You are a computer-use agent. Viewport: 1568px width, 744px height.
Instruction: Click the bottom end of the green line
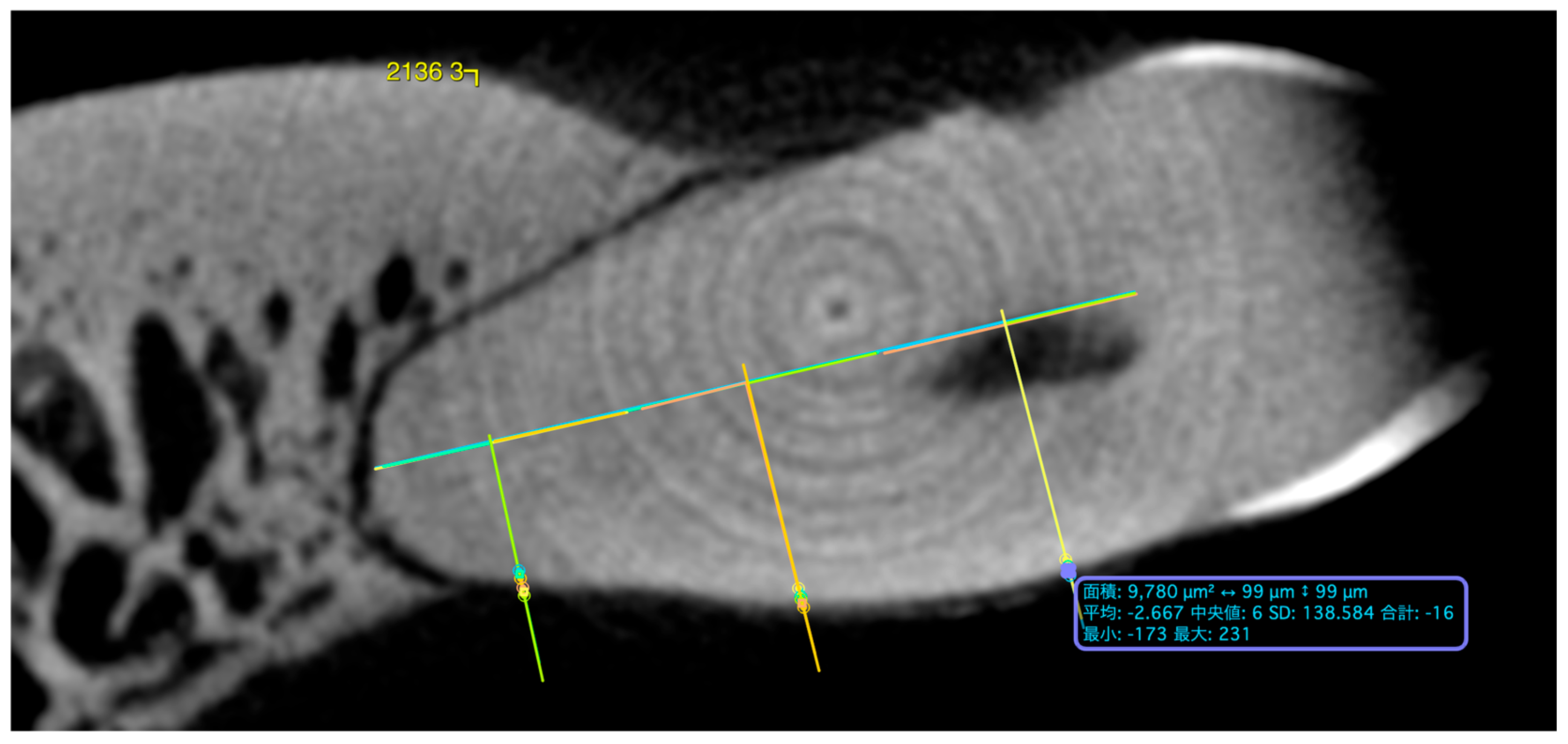pyautogui.click(x=542, y=679)
